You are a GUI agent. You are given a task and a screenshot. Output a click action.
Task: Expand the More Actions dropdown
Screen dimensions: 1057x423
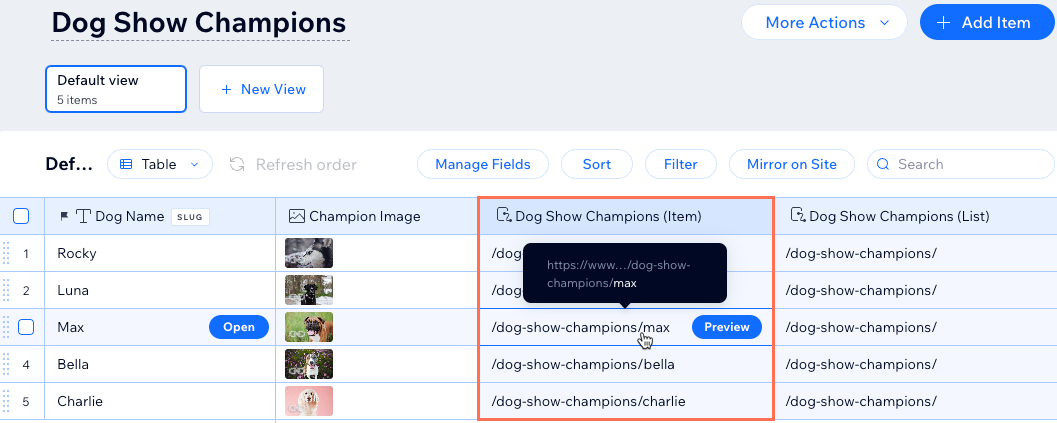pyautogui.click(x=824, y=22)
